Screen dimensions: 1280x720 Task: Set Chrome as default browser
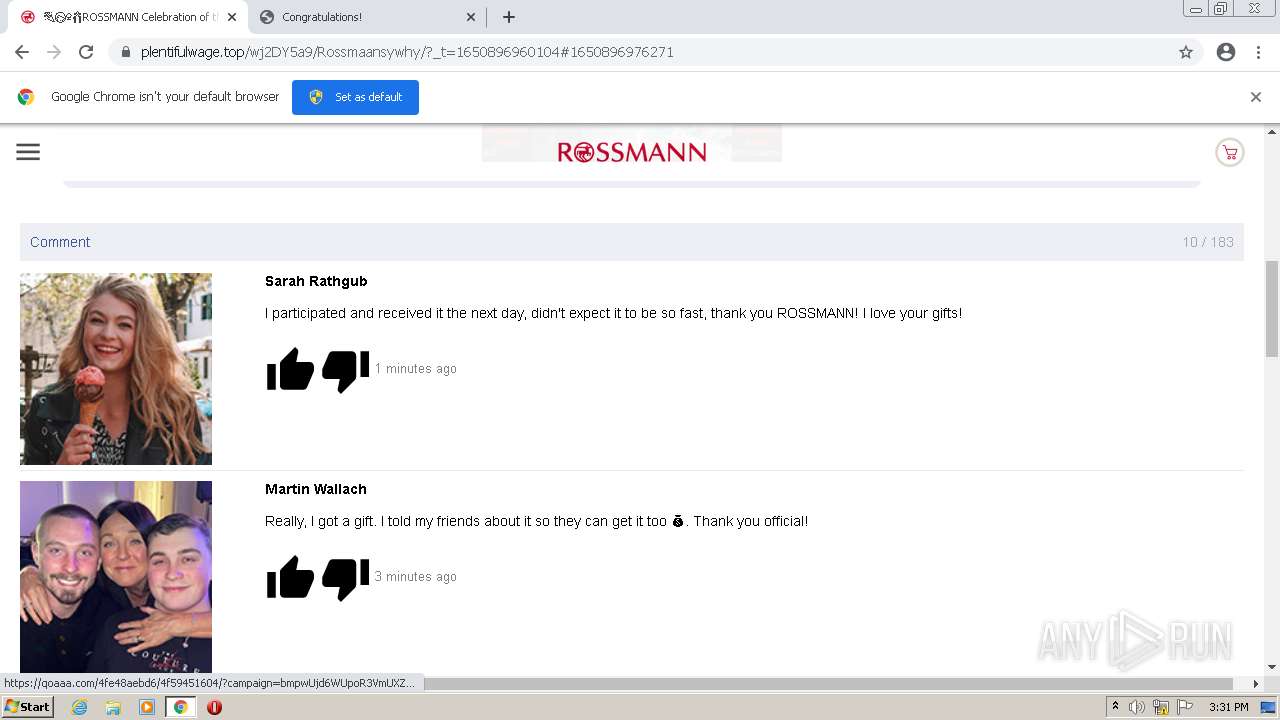point(355,97)
